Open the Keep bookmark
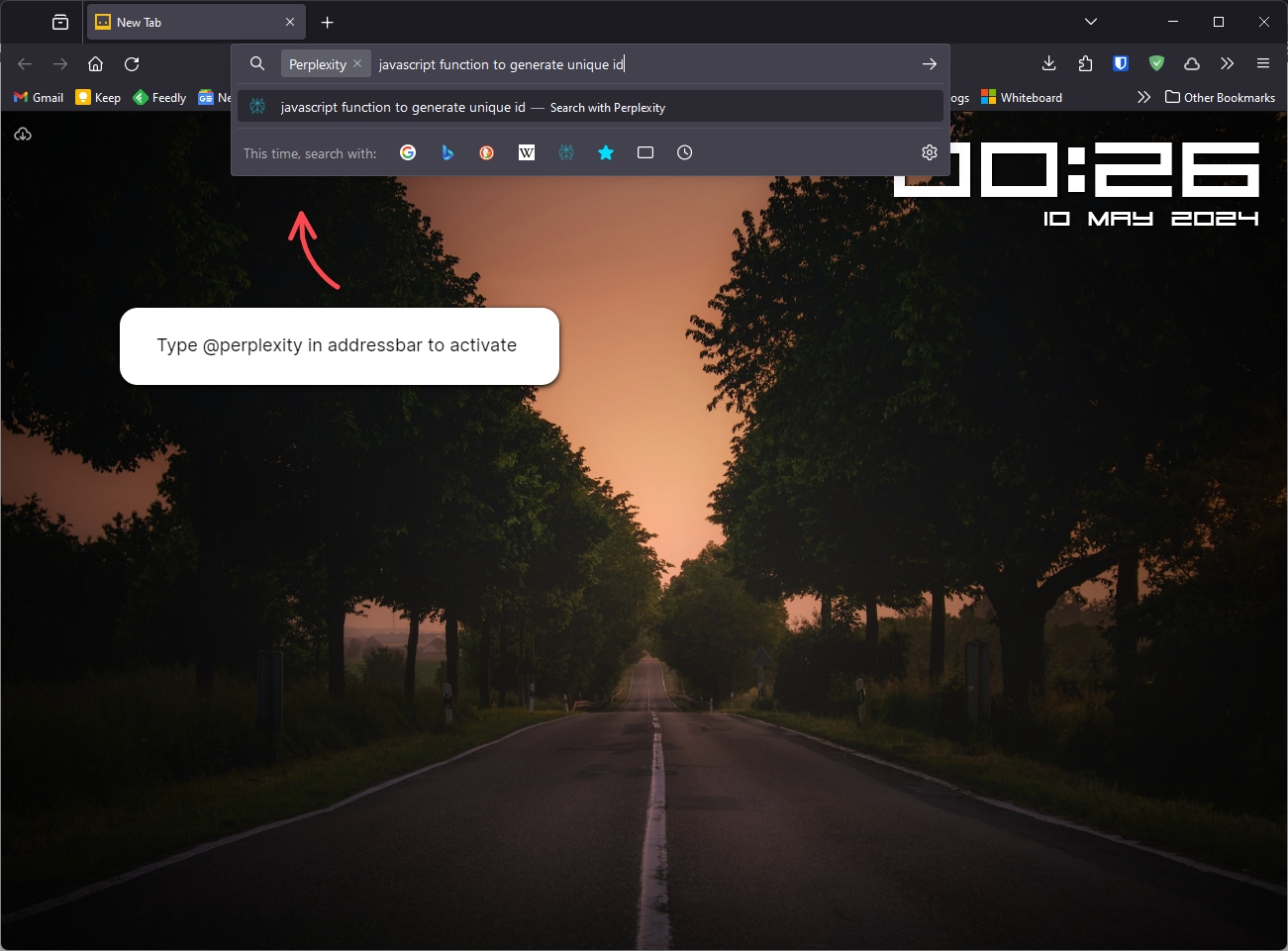Image resolution: width=1288 pixels, height=951 pixels. click(98, 97)
